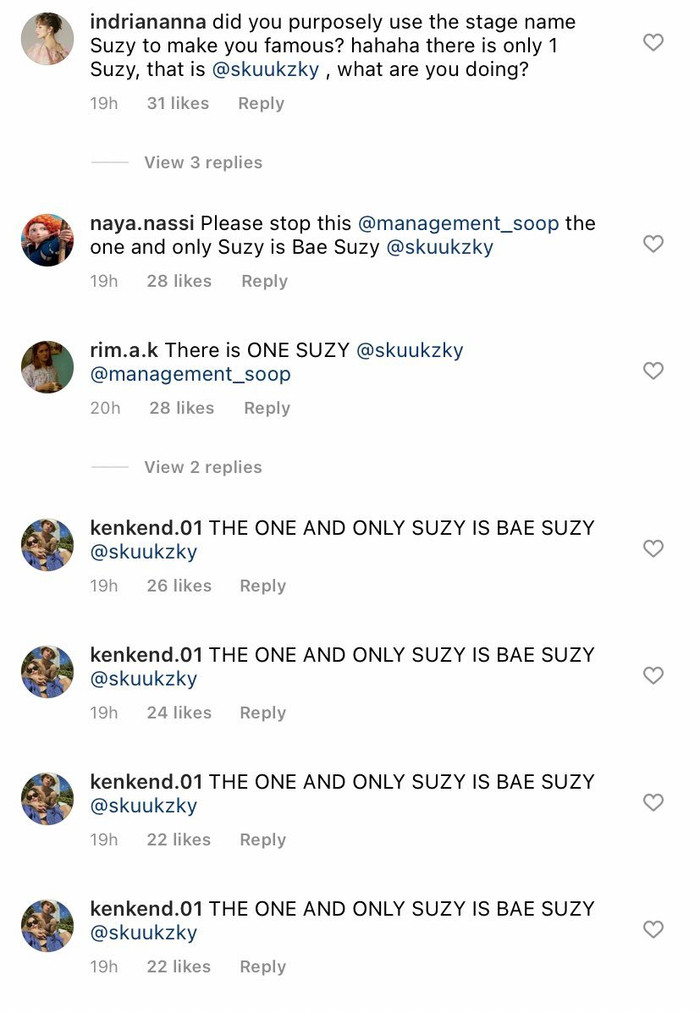Like the first kenkend.01 comment

coord(653,548)
